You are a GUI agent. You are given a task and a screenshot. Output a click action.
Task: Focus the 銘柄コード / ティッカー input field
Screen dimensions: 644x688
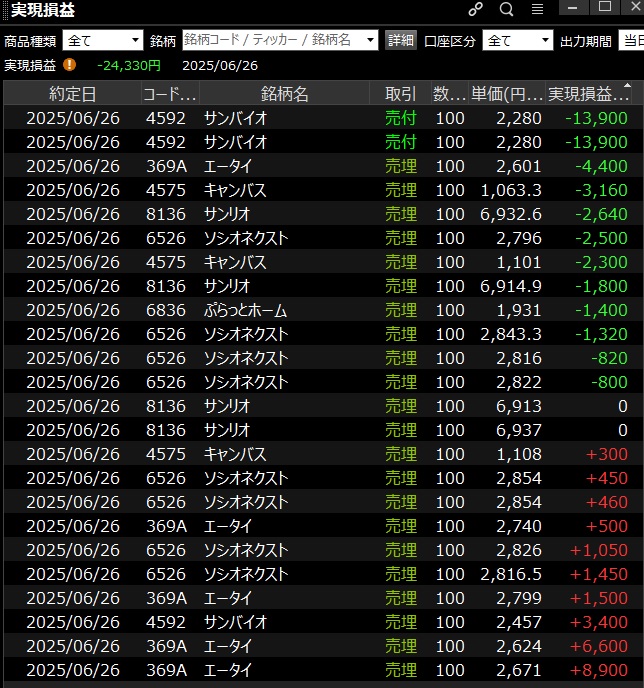click(x=273, y=40)
